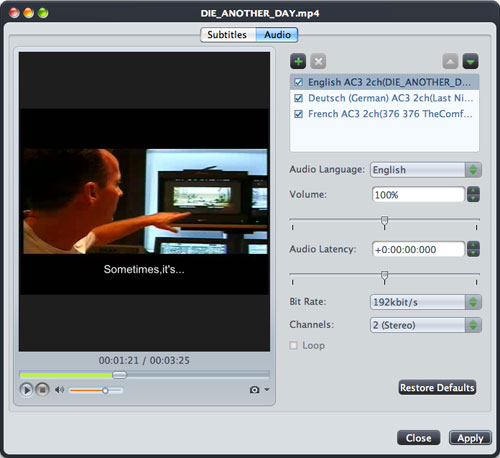Image resolution: width=500 pixels, height=458 pixels.
Task: Move audio track down in list
Action: tap(470, 61)
